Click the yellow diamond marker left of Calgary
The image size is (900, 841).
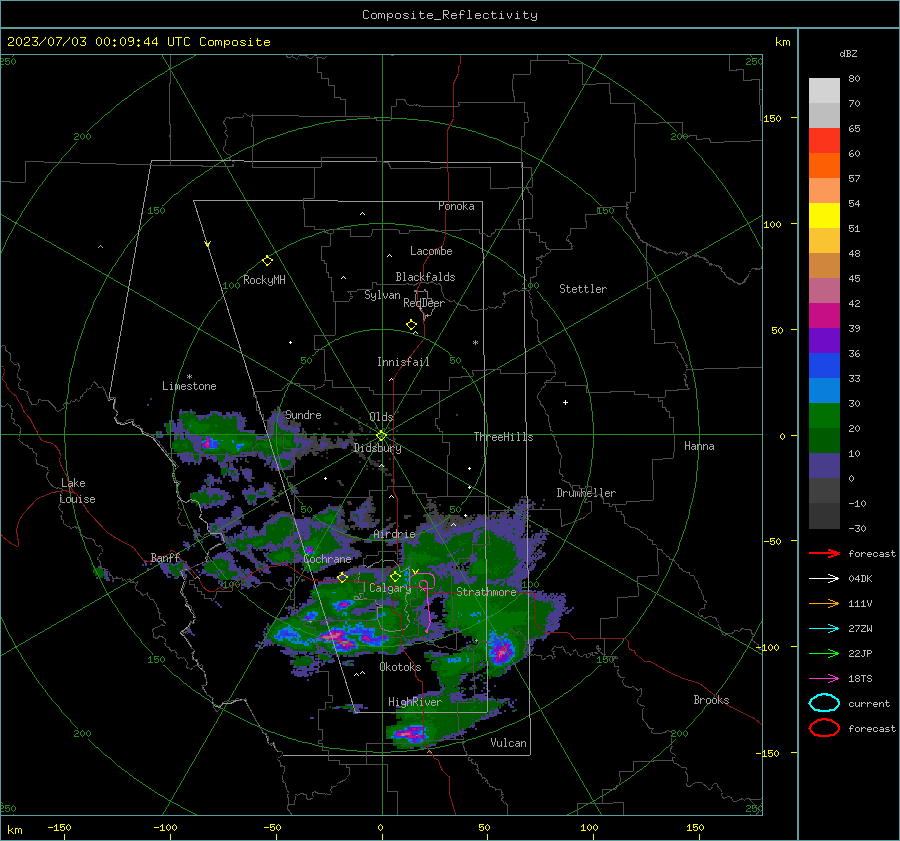(x=342, y=577)
